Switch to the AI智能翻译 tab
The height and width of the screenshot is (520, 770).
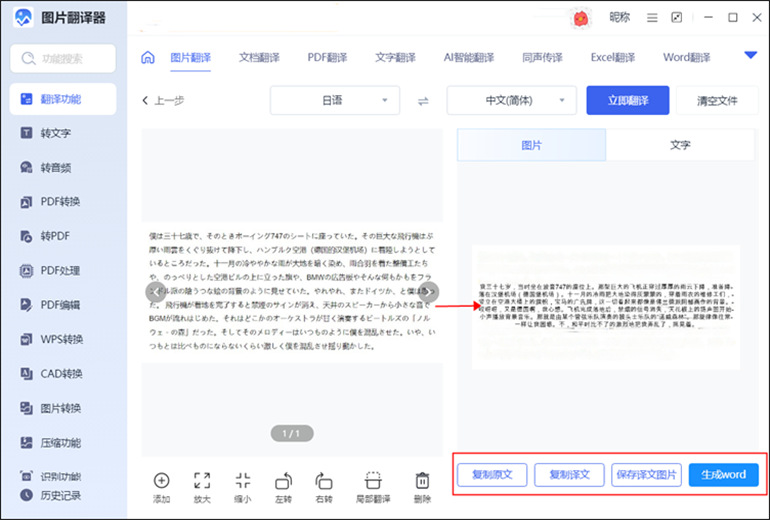(469, 58)
